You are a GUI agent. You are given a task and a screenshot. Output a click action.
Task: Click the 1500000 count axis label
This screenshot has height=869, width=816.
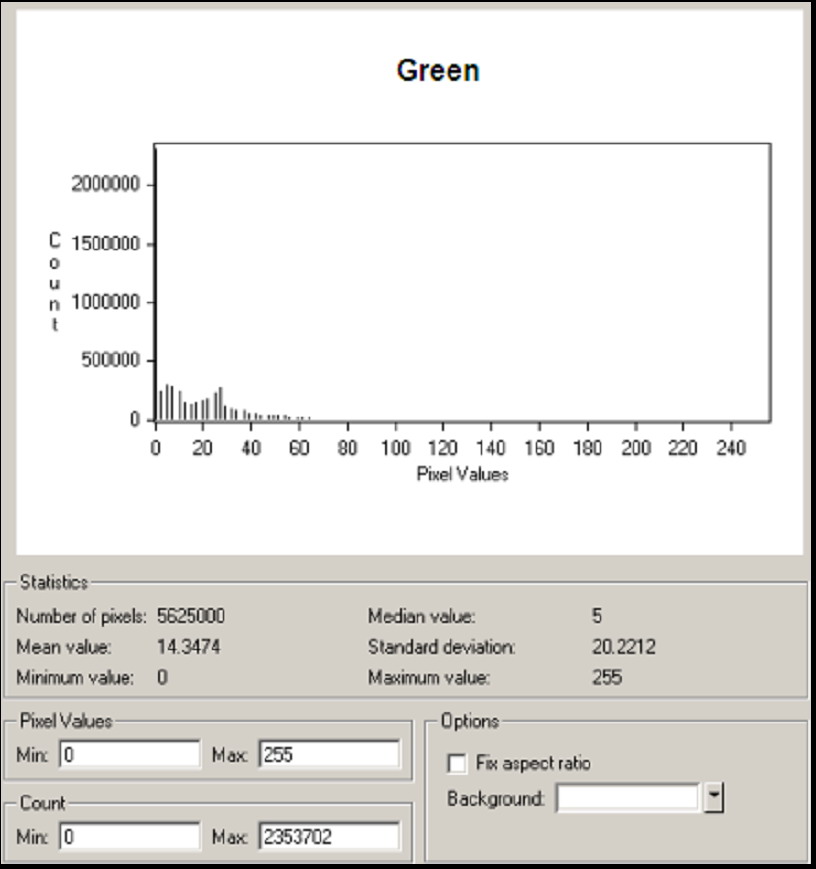click(x=105, y=243)
